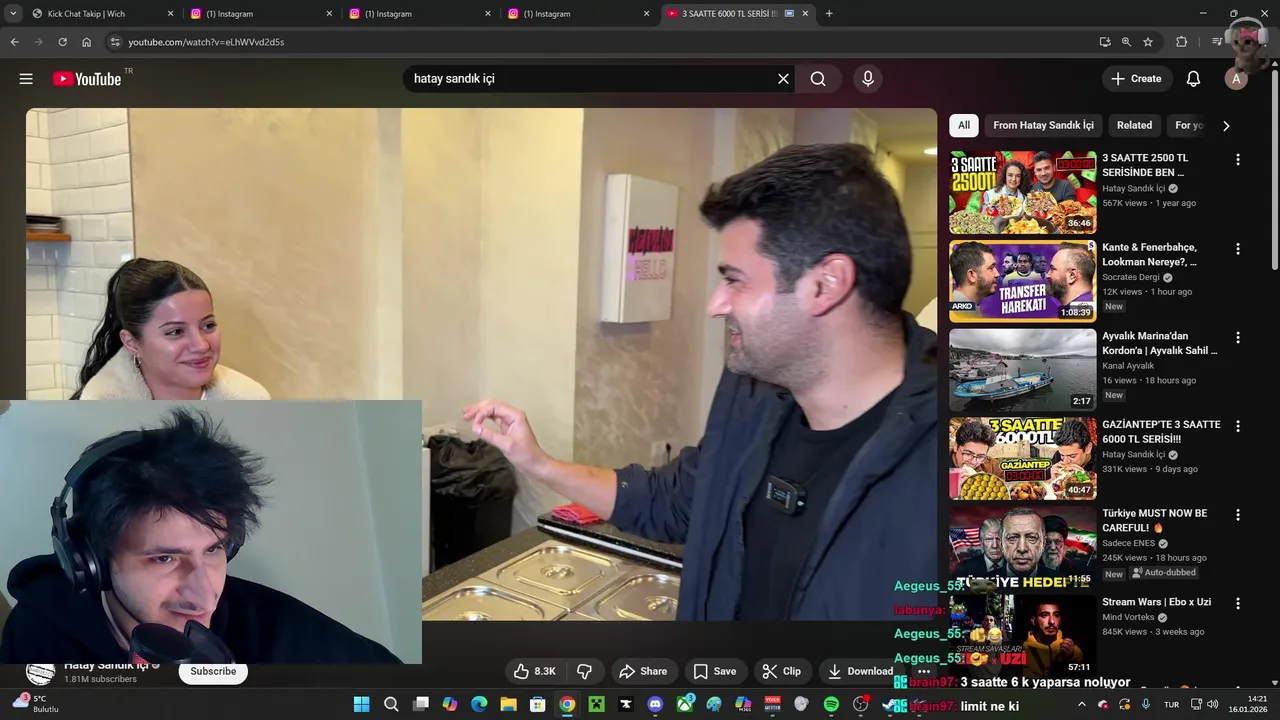Open options for GAZİANTEP'TE 3 SAATTE video

point(1238,426)
